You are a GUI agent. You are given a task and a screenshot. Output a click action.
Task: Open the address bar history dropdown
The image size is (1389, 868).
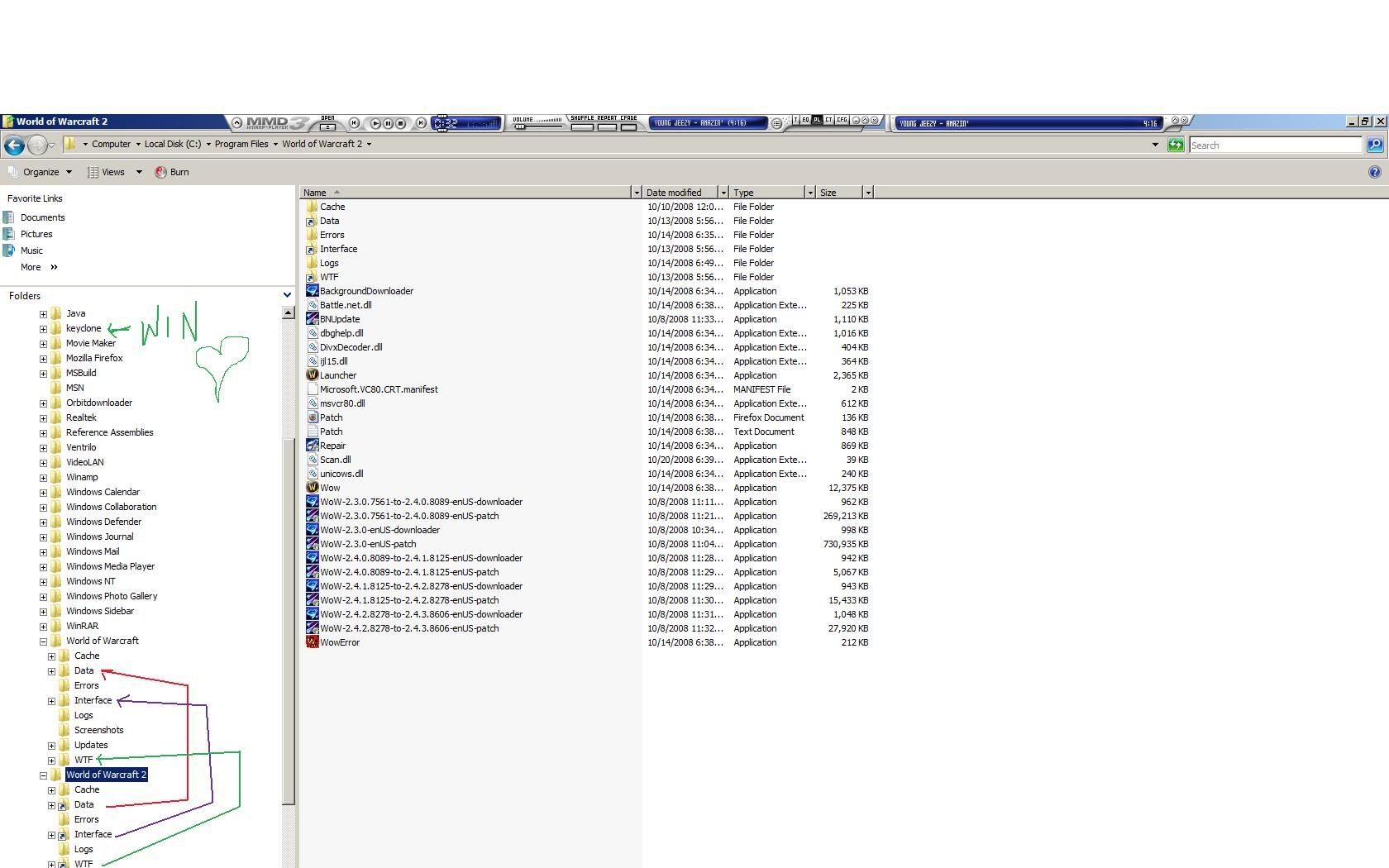[1155, 145]
